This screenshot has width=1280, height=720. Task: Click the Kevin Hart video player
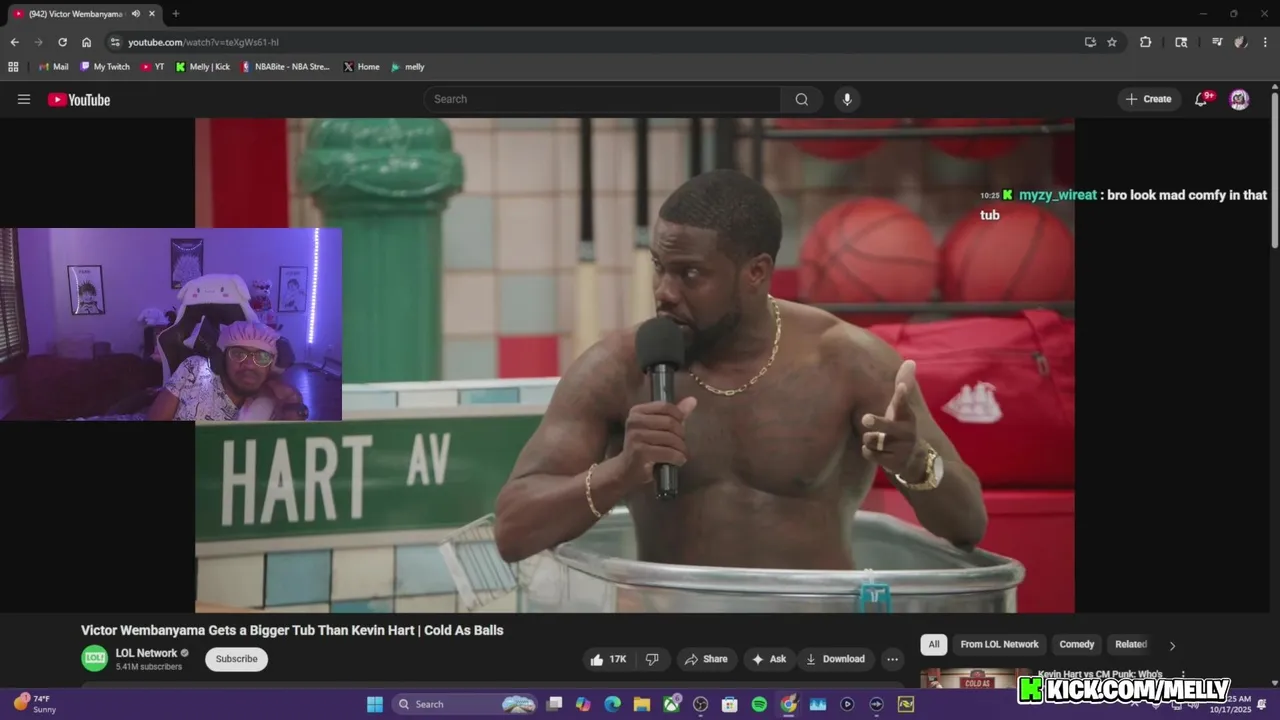pyautogui.click(x=635, y=365)
